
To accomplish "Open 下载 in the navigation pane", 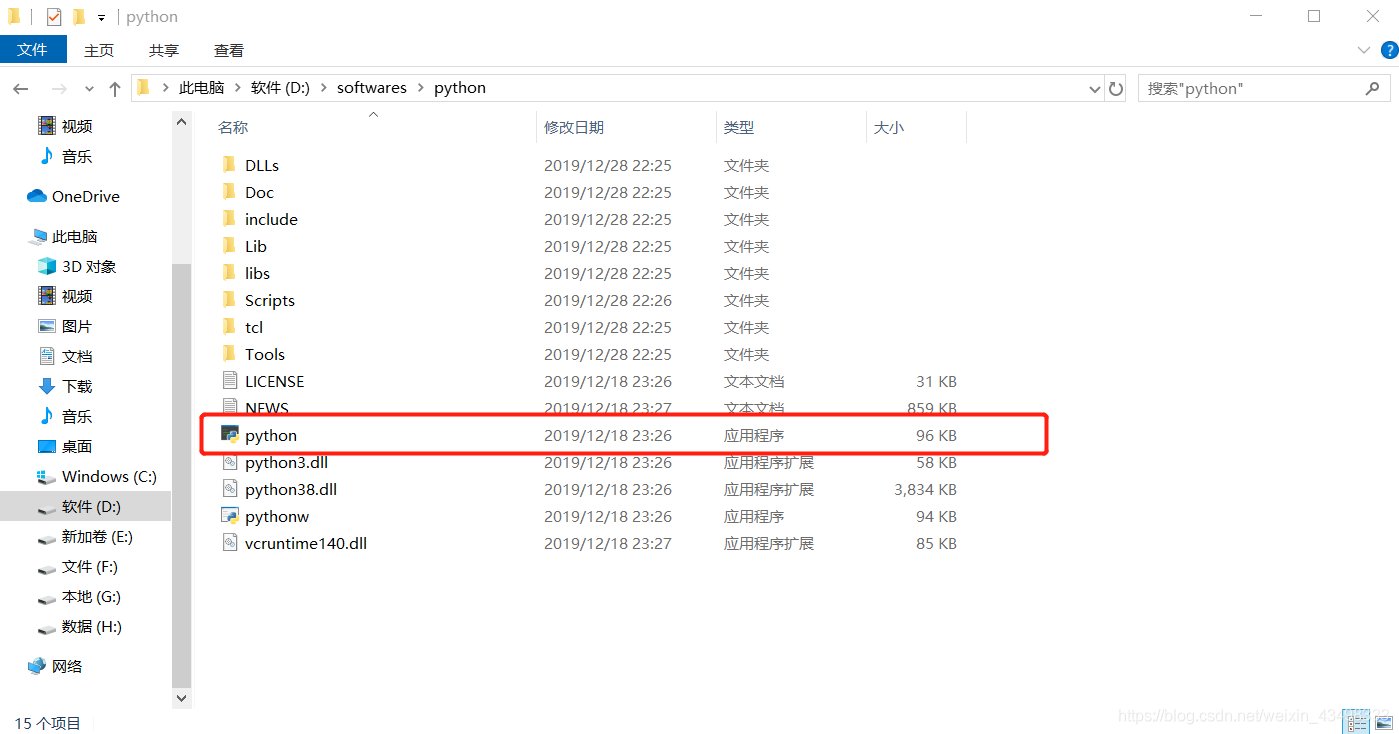I will [x=77, y=386].
